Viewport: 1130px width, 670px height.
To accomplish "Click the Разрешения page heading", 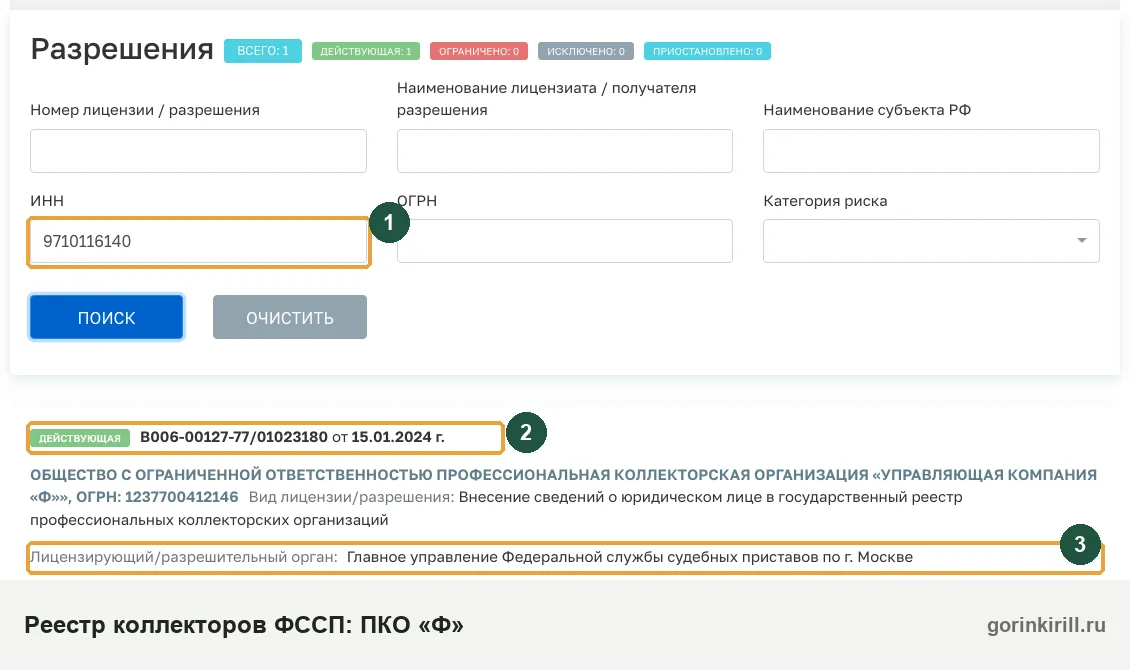I will tap(122, 50).
